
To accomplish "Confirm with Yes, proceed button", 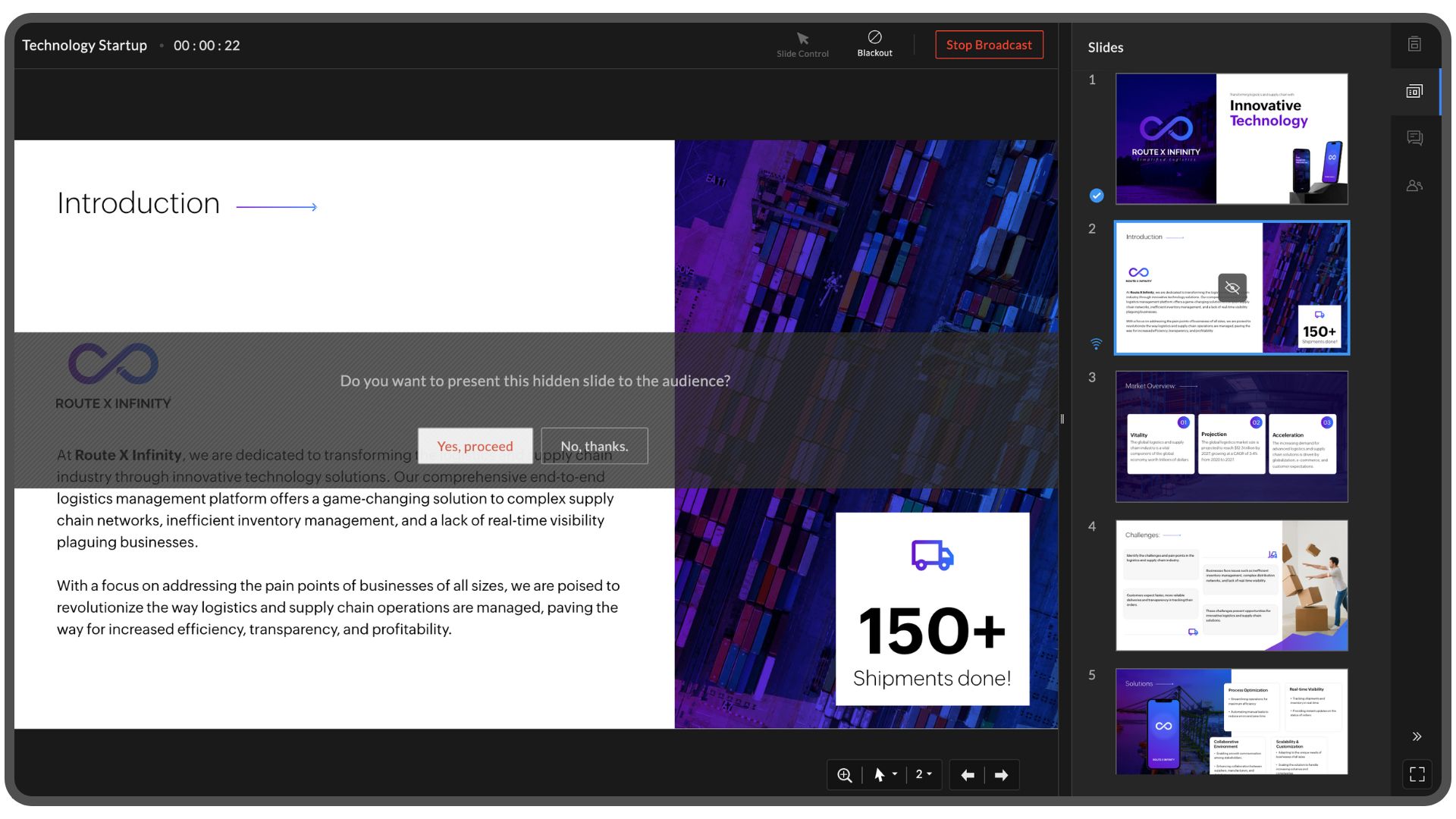I will (475, 446).
